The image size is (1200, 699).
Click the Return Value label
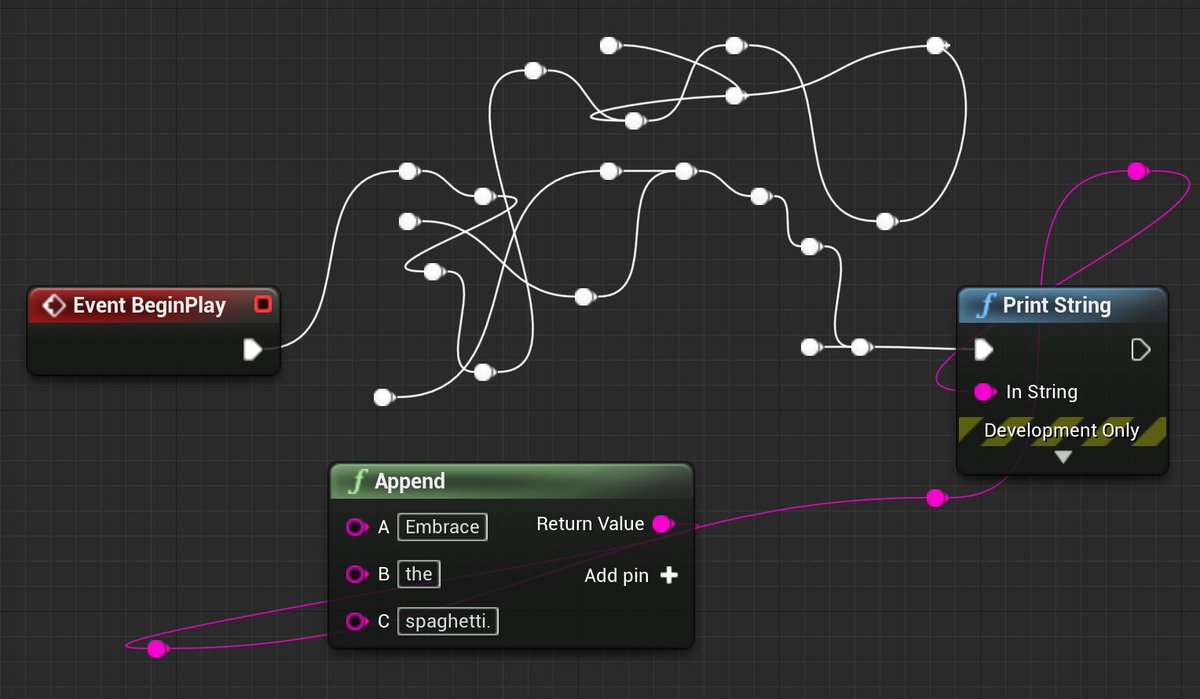point(590,524)
